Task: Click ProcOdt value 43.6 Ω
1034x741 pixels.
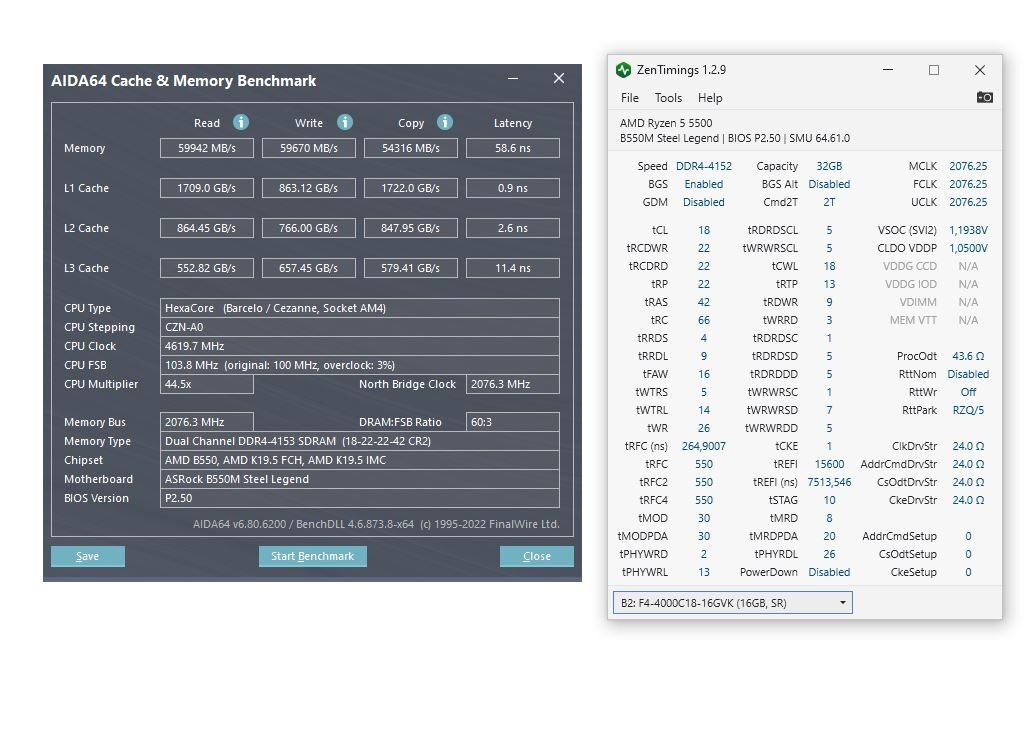Action: tap(968, 356)
